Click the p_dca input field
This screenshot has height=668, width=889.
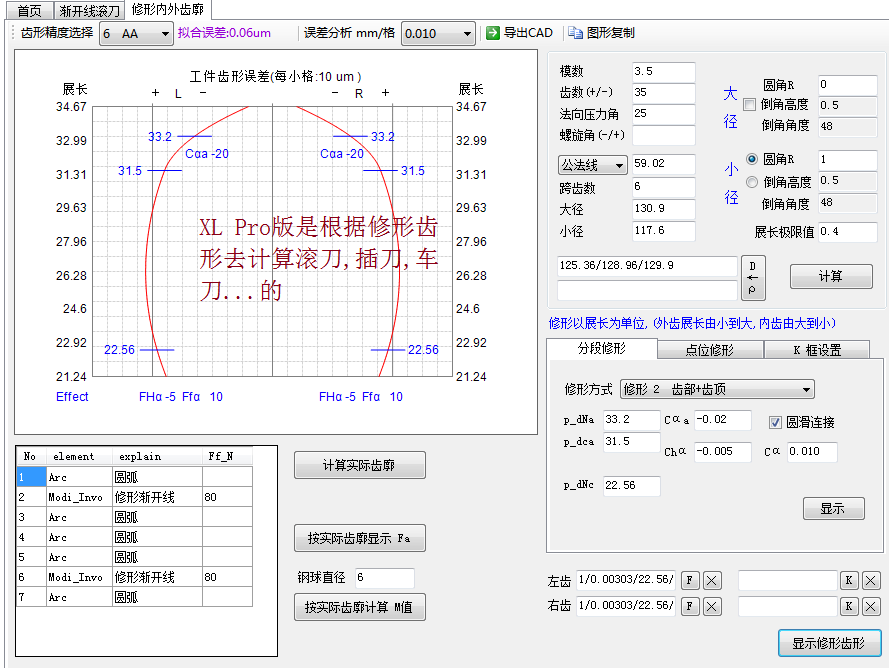pos(632,442)
